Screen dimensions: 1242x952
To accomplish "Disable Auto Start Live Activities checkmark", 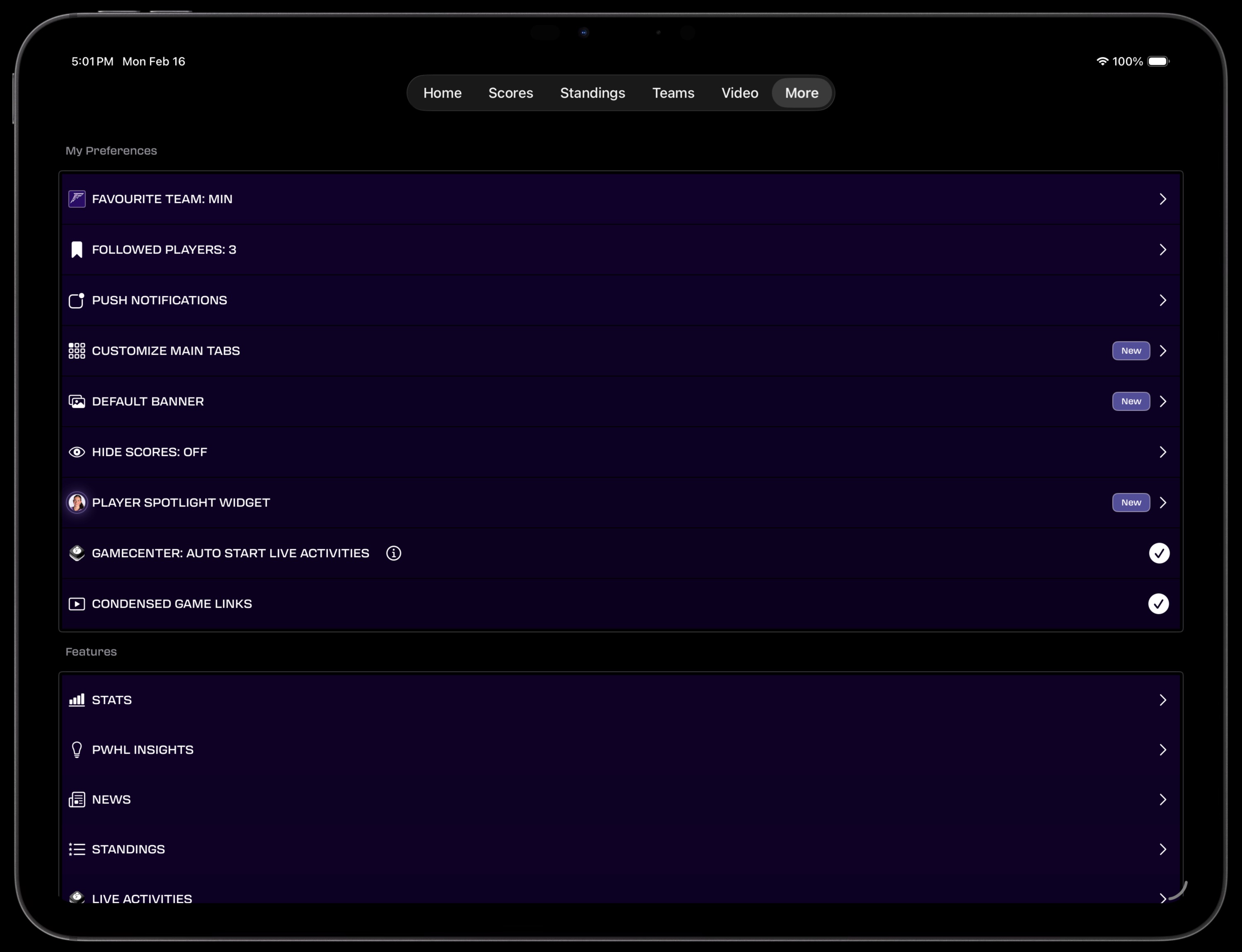I will [1159, 553].
